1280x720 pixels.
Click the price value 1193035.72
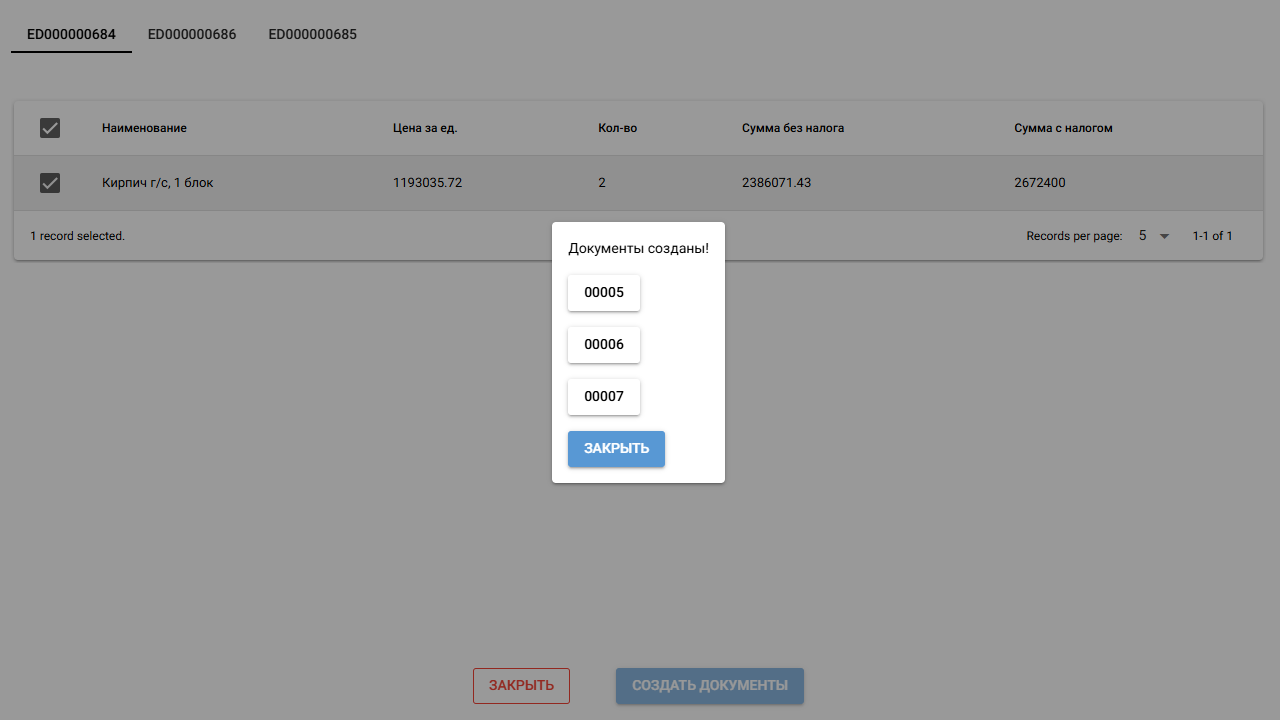[427, 183]
